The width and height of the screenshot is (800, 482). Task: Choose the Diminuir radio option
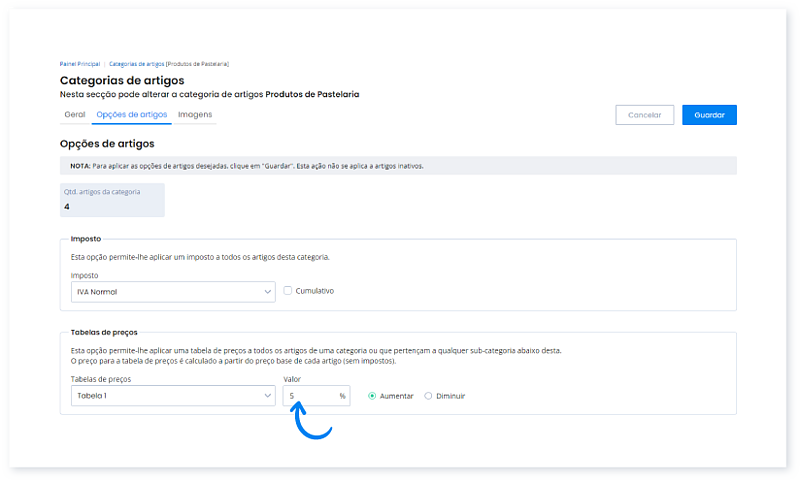[429, 396]
